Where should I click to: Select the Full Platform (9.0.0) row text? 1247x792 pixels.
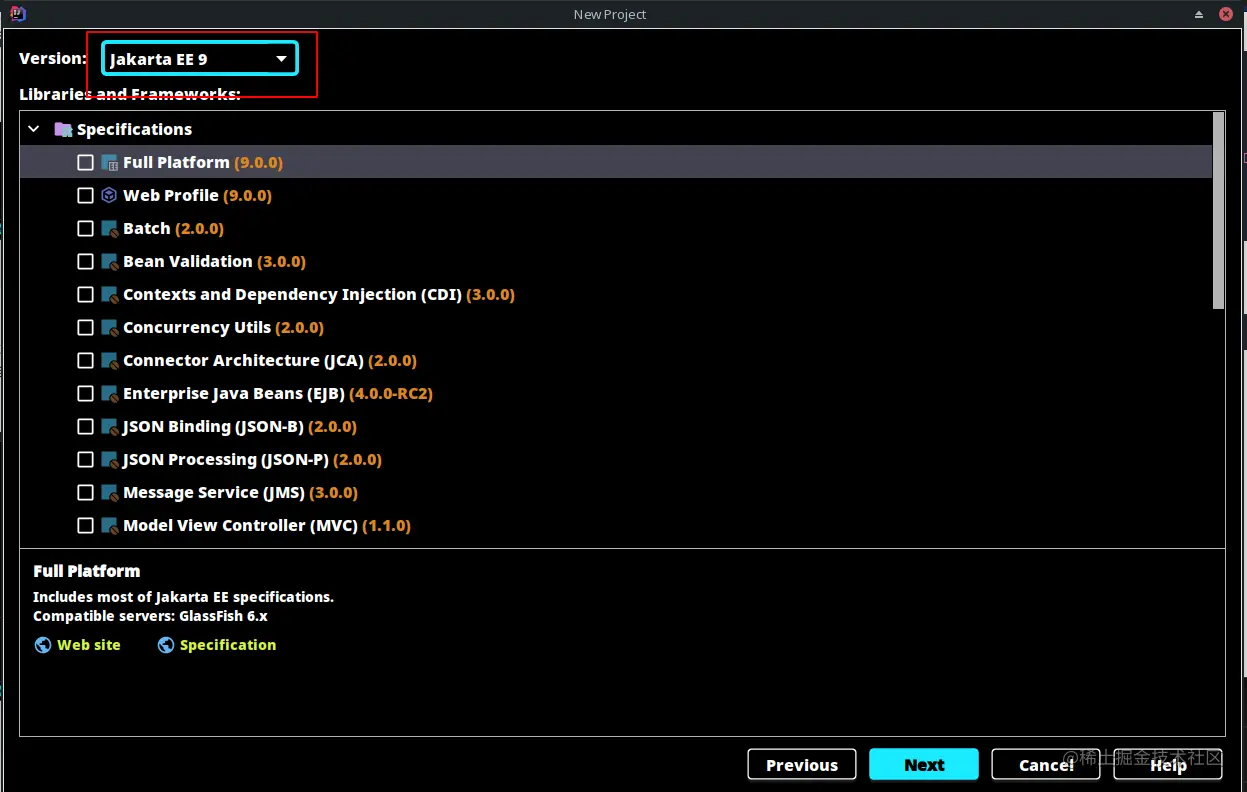(x=203, y=162)
